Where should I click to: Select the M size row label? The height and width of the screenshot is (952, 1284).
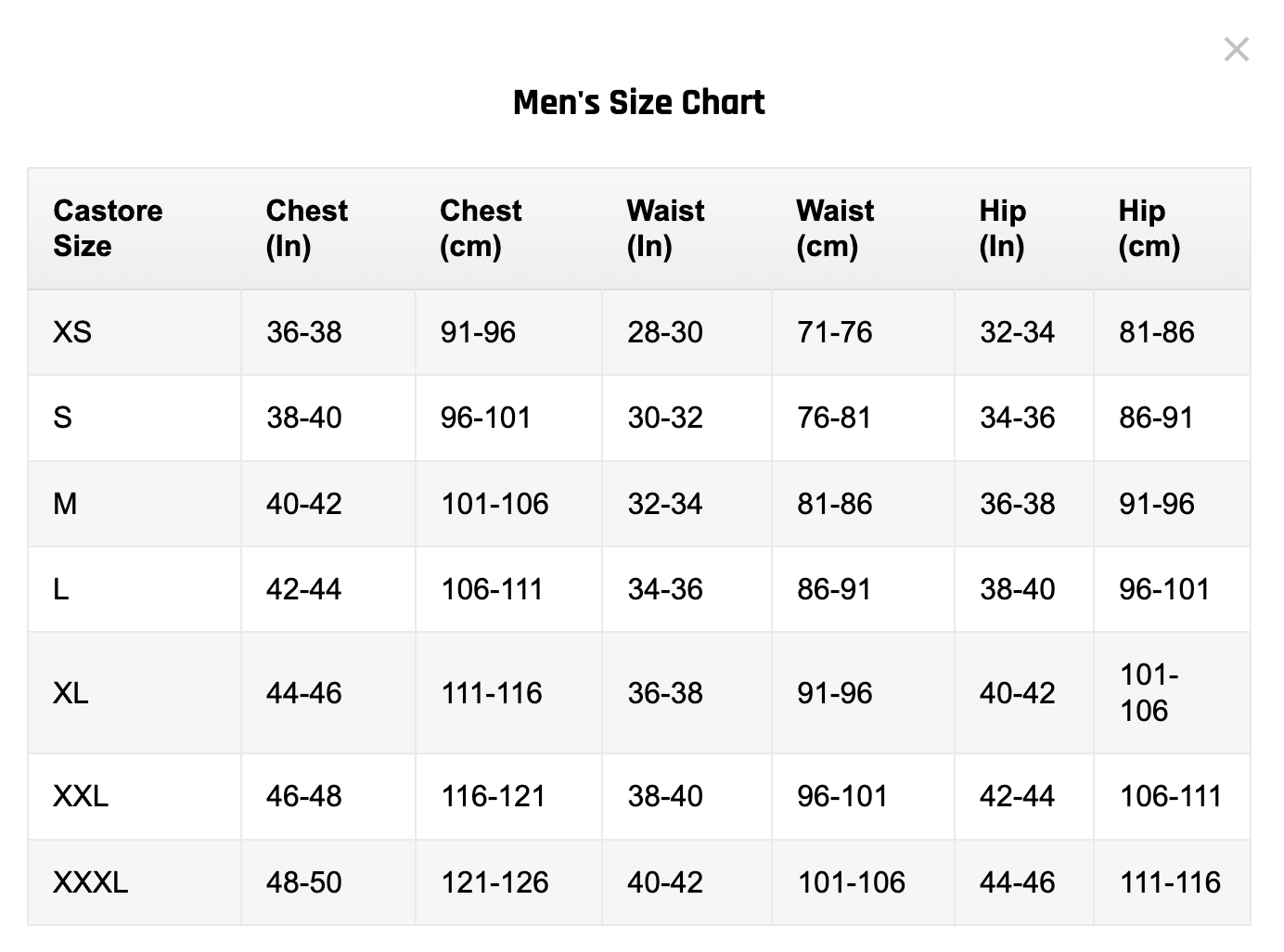[65, 504]
